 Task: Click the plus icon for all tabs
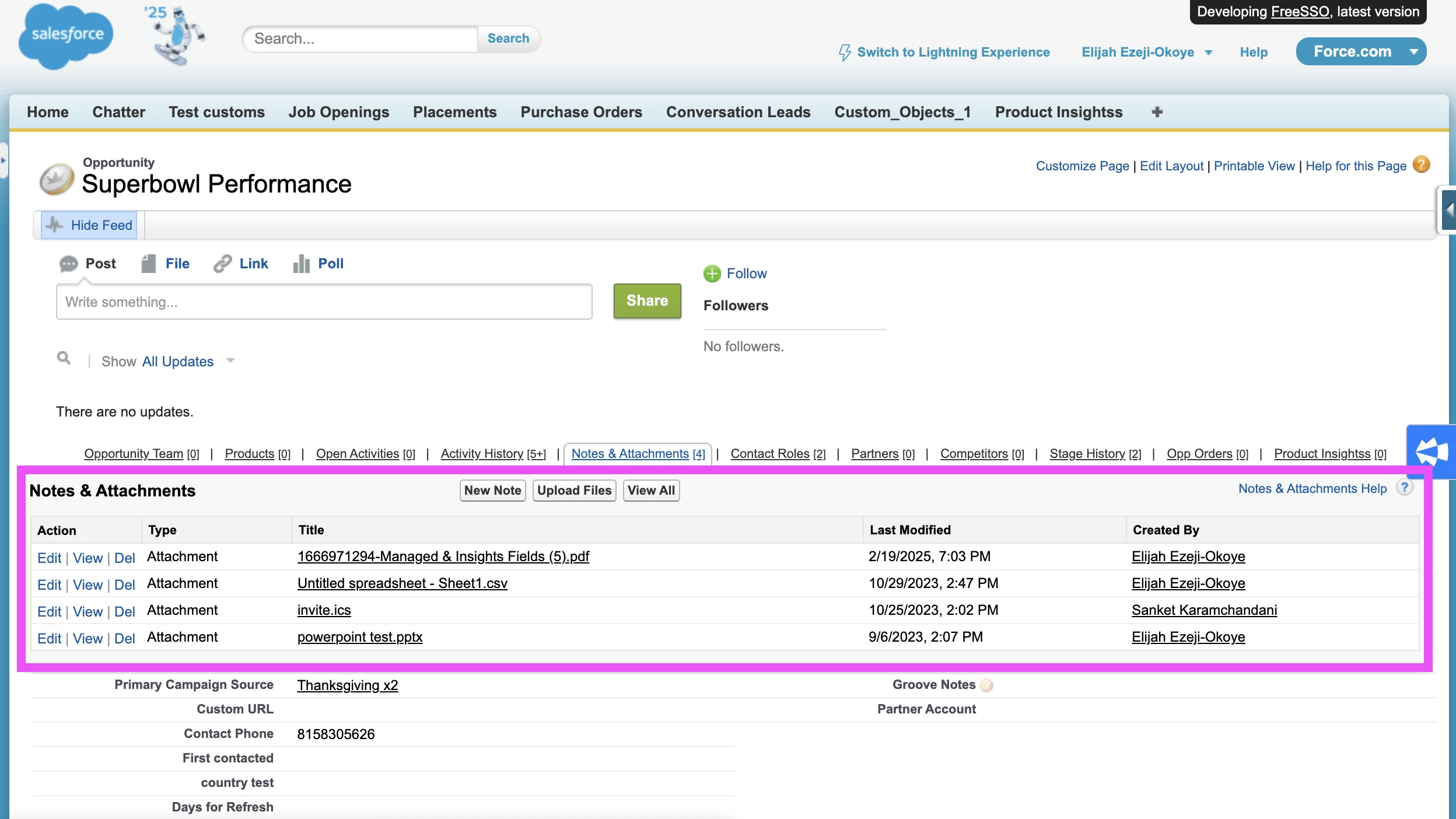[1157, 111]
